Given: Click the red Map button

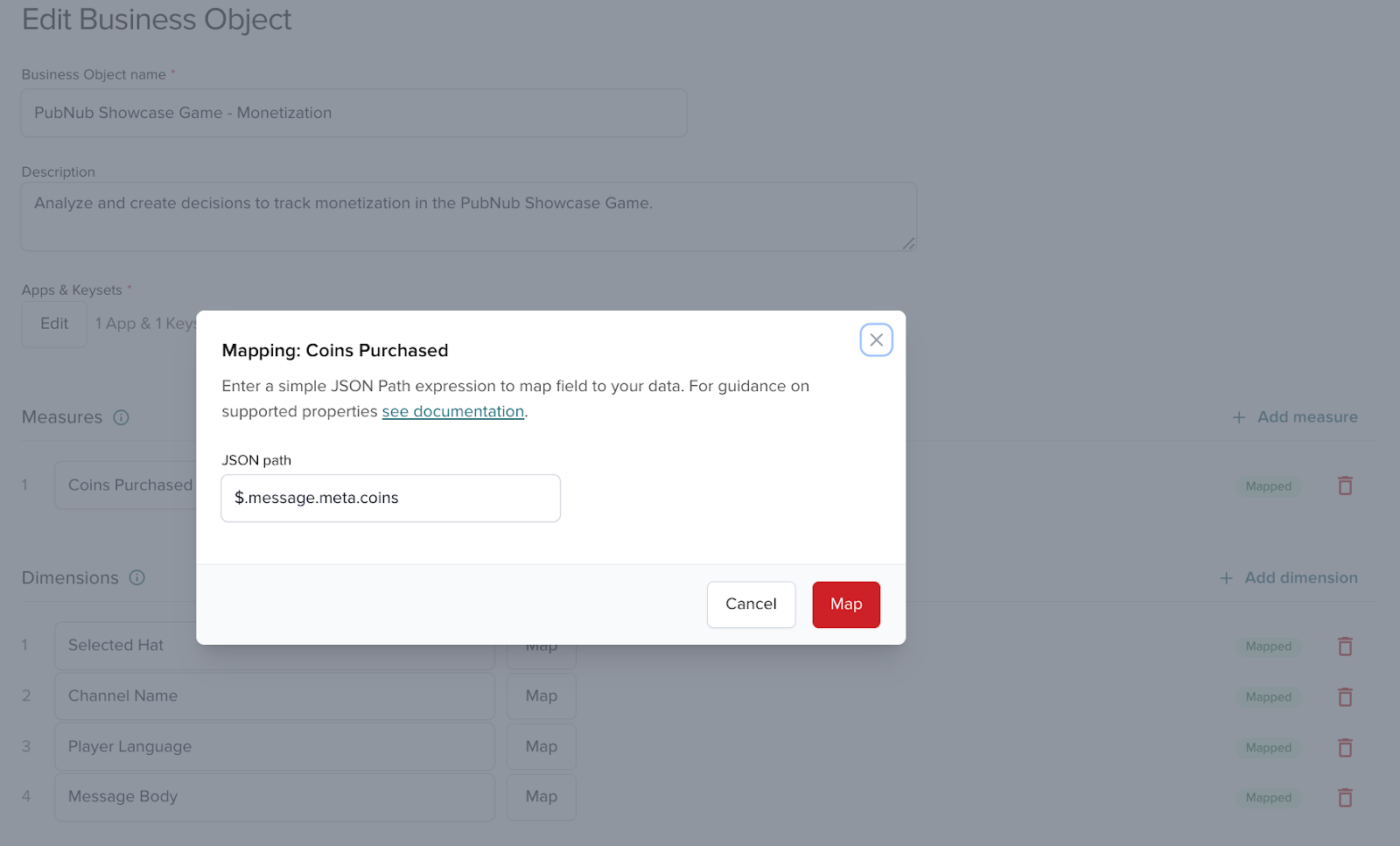Looking at the screenshot, I should click(845, 605).
